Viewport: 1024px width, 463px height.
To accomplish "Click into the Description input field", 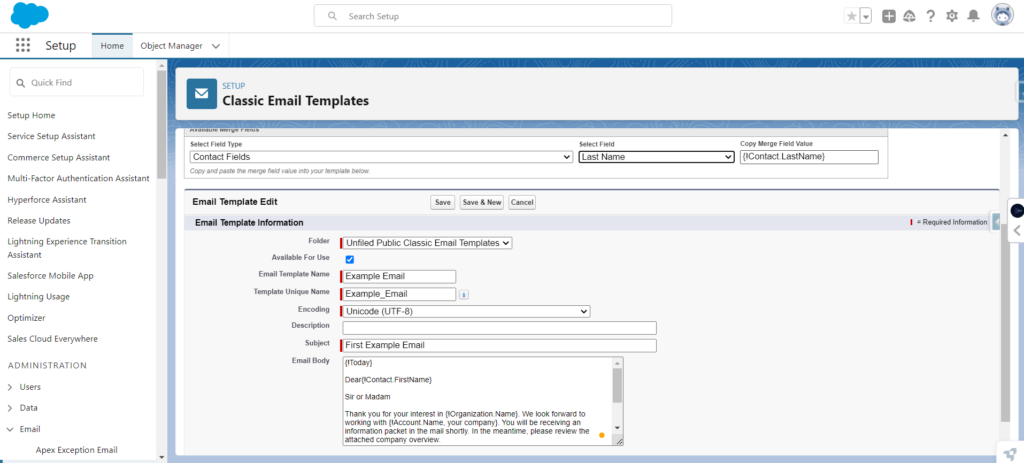I will point(499,328).
